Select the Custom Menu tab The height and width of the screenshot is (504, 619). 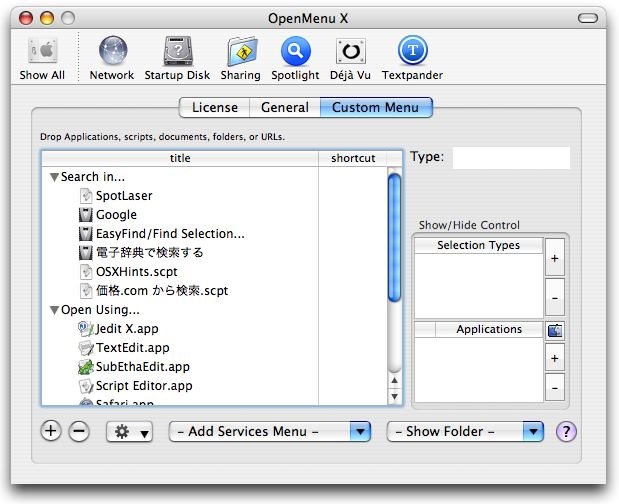tap(376, 107)
